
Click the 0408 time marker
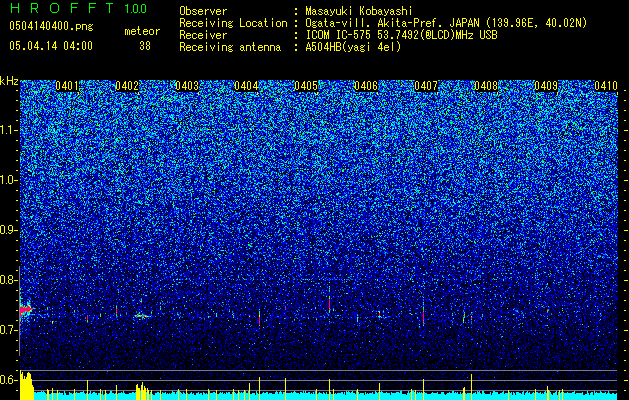pos(486,86)
